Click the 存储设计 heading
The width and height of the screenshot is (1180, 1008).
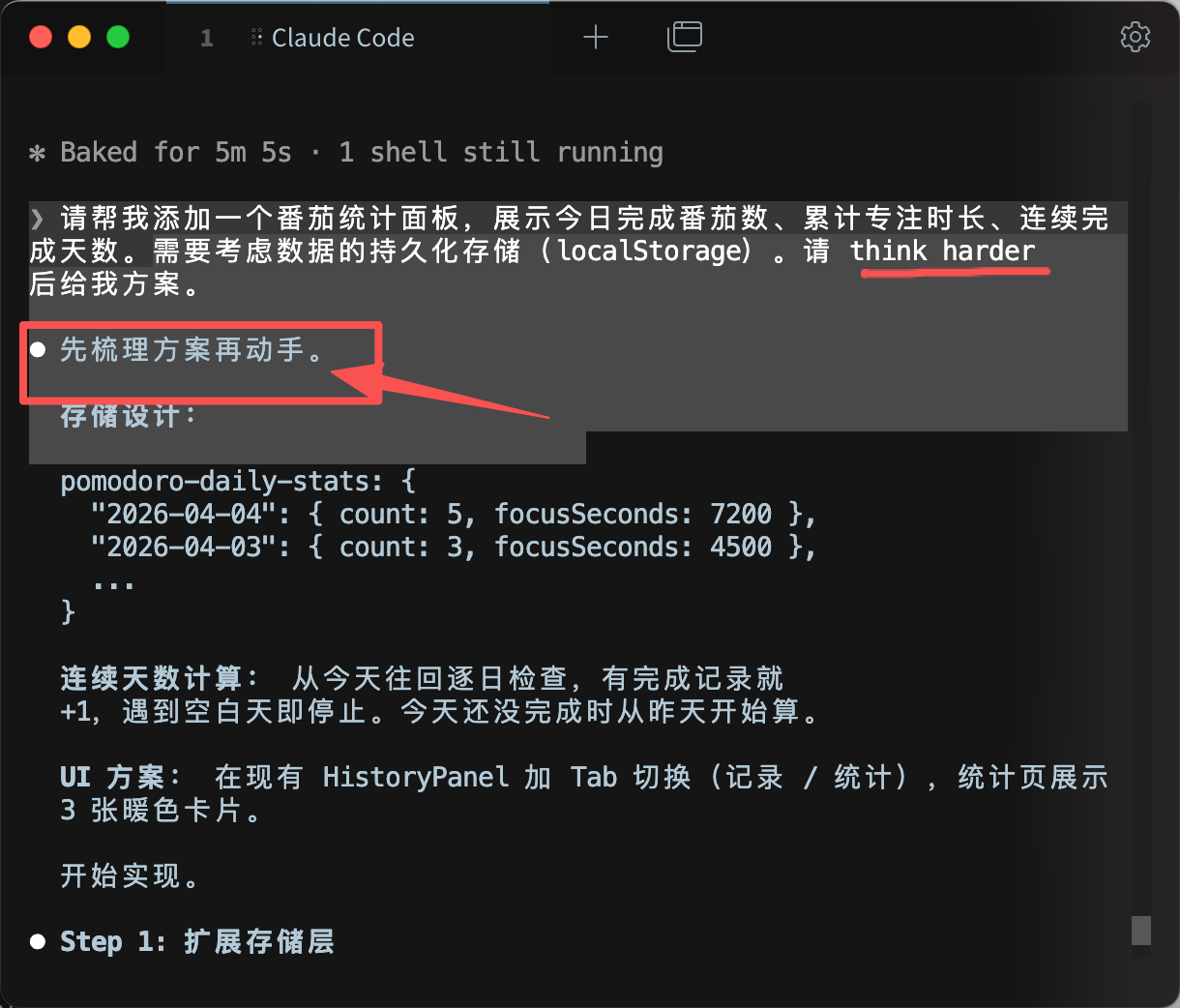tap(128, 416)
